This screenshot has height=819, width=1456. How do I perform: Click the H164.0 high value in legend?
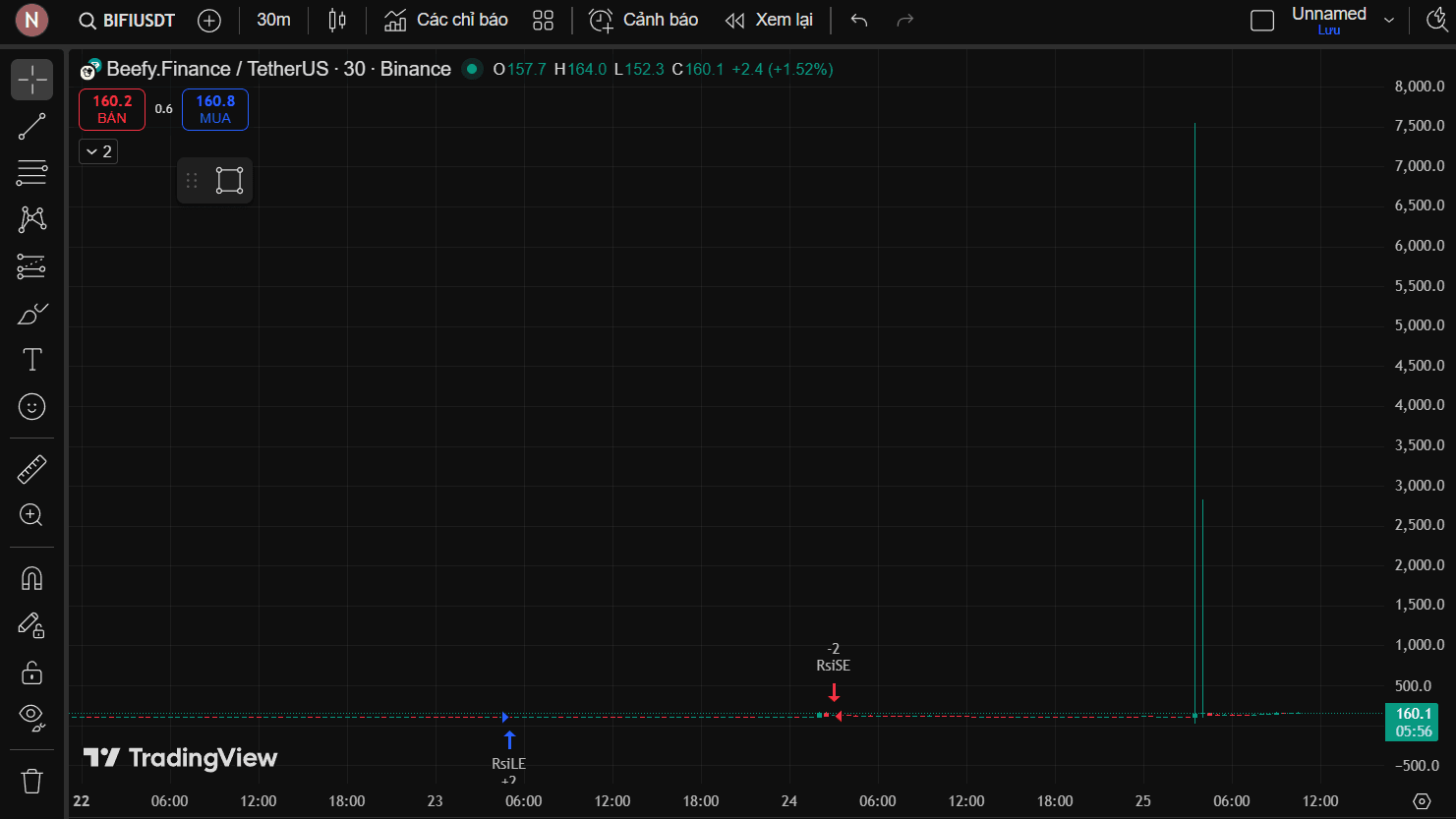pos(580,69)
